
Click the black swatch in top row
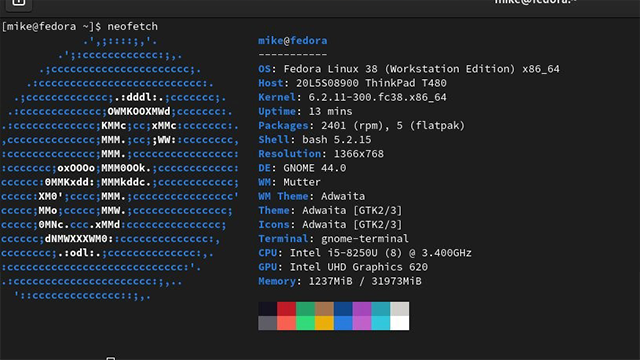[x=267, y=309]
